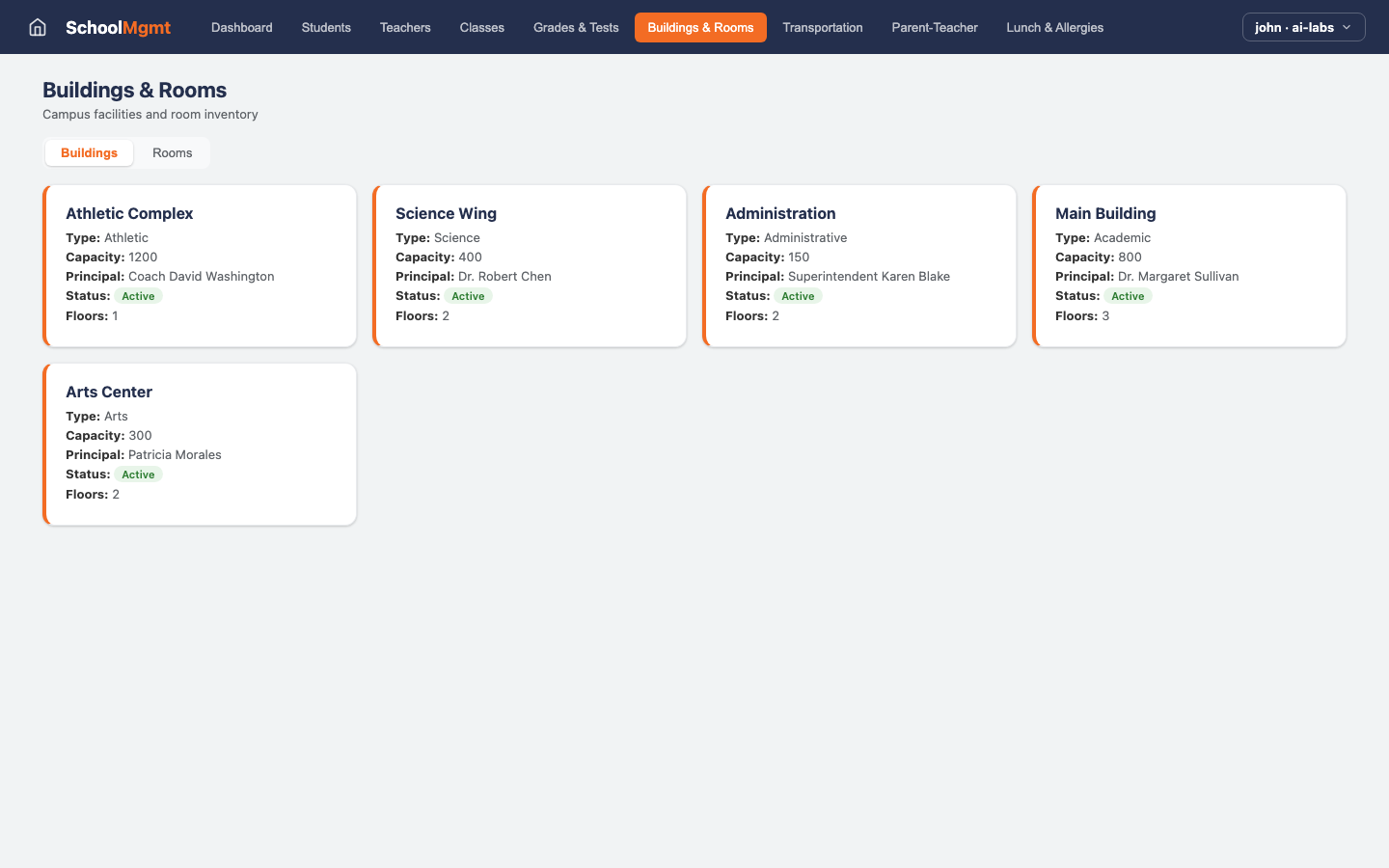This screenshot has height=868, width=1389.
Task: Go to Parent-Teacher section
Action: pos(934,27)
